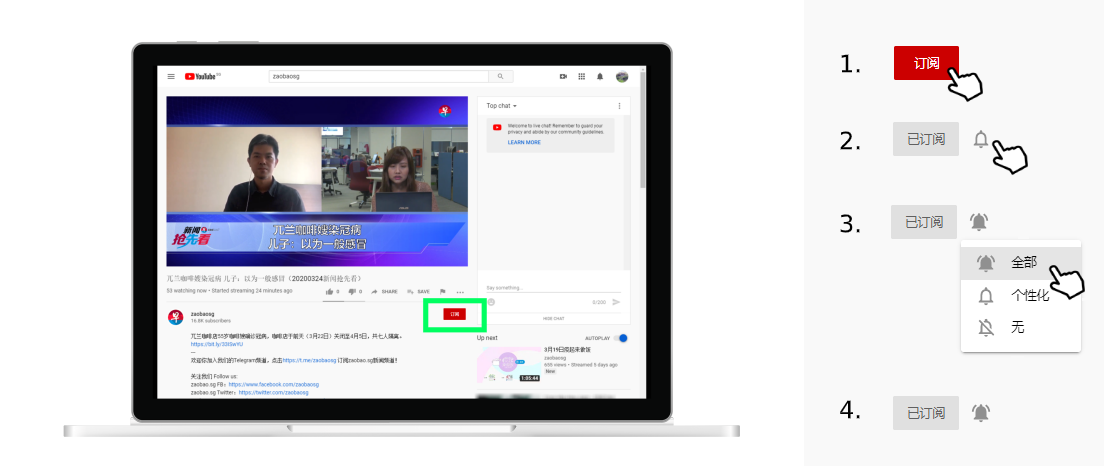Open the video's more actions ellipsis

coord(460,291)
